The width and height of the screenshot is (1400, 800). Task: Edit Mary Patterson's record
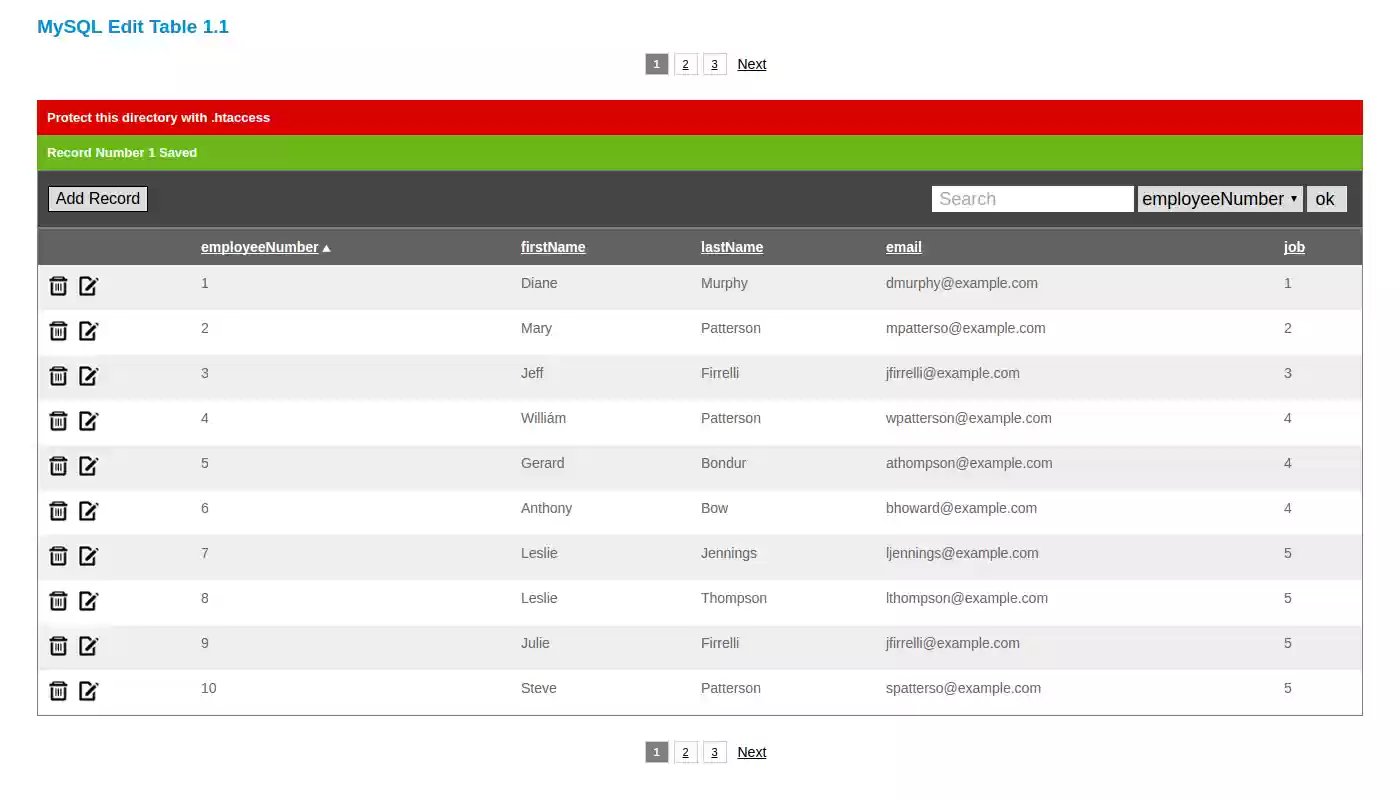[88, 330]
